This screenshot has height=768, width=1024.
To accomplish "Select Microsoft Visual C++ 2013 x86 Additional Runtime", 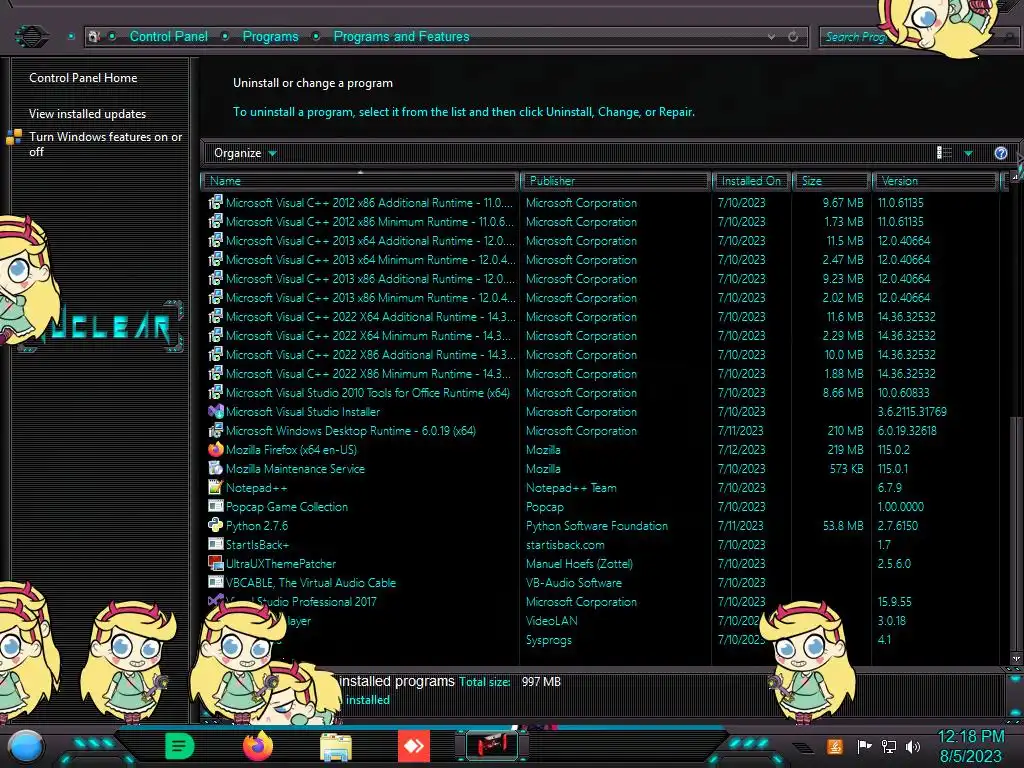I will click(x=370, y=278).
